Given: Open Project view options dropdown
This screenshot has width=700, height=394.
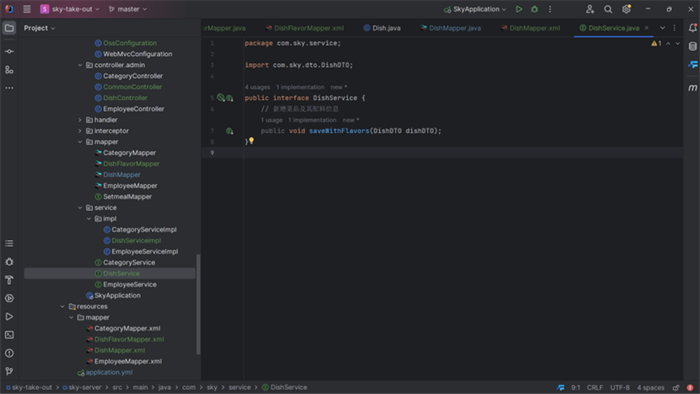Looking at the screenshot, I should [x=39, y=28].
